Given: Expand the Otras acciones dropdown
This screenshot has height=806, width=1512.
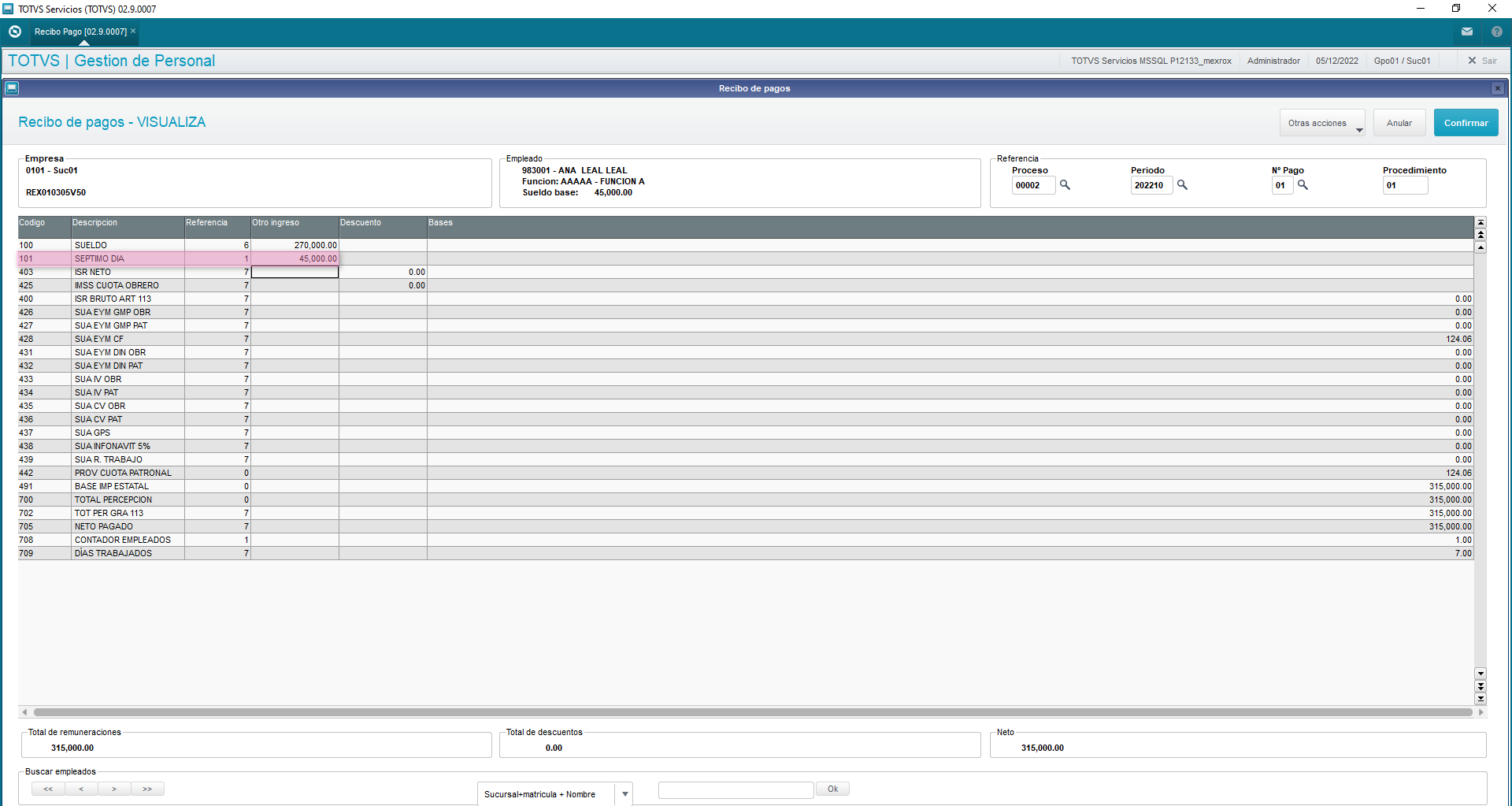Looking at the screenshot, I should tap(1322, 123).
